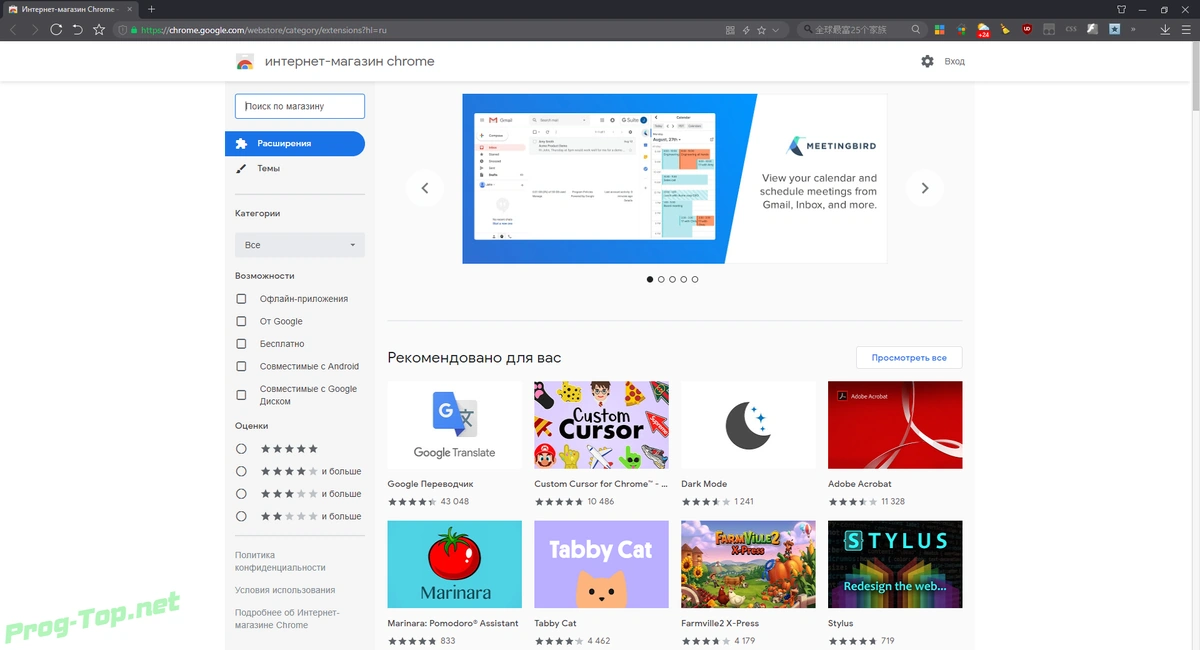Click the colorful house extension icon
Image resolution: width=1200 pixels, height=650 pixels.
tap(962, 30)
